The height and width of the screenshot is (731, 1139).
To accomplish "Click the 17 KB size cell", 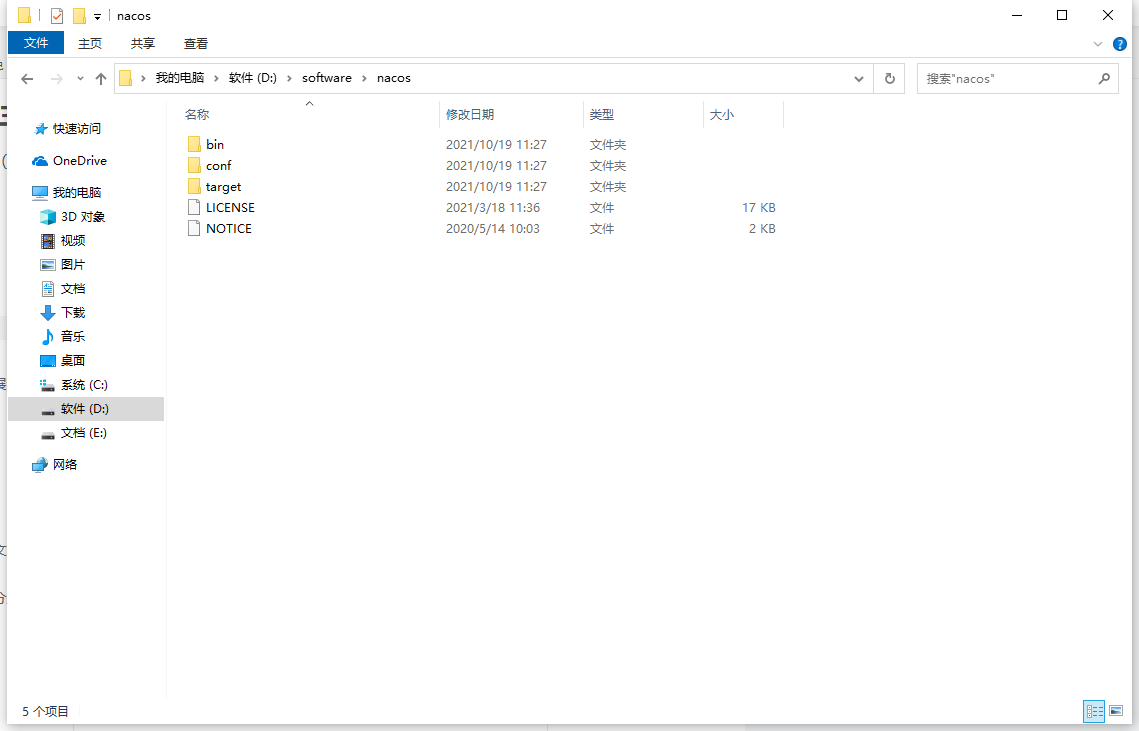I will click(x=758, y=208).
